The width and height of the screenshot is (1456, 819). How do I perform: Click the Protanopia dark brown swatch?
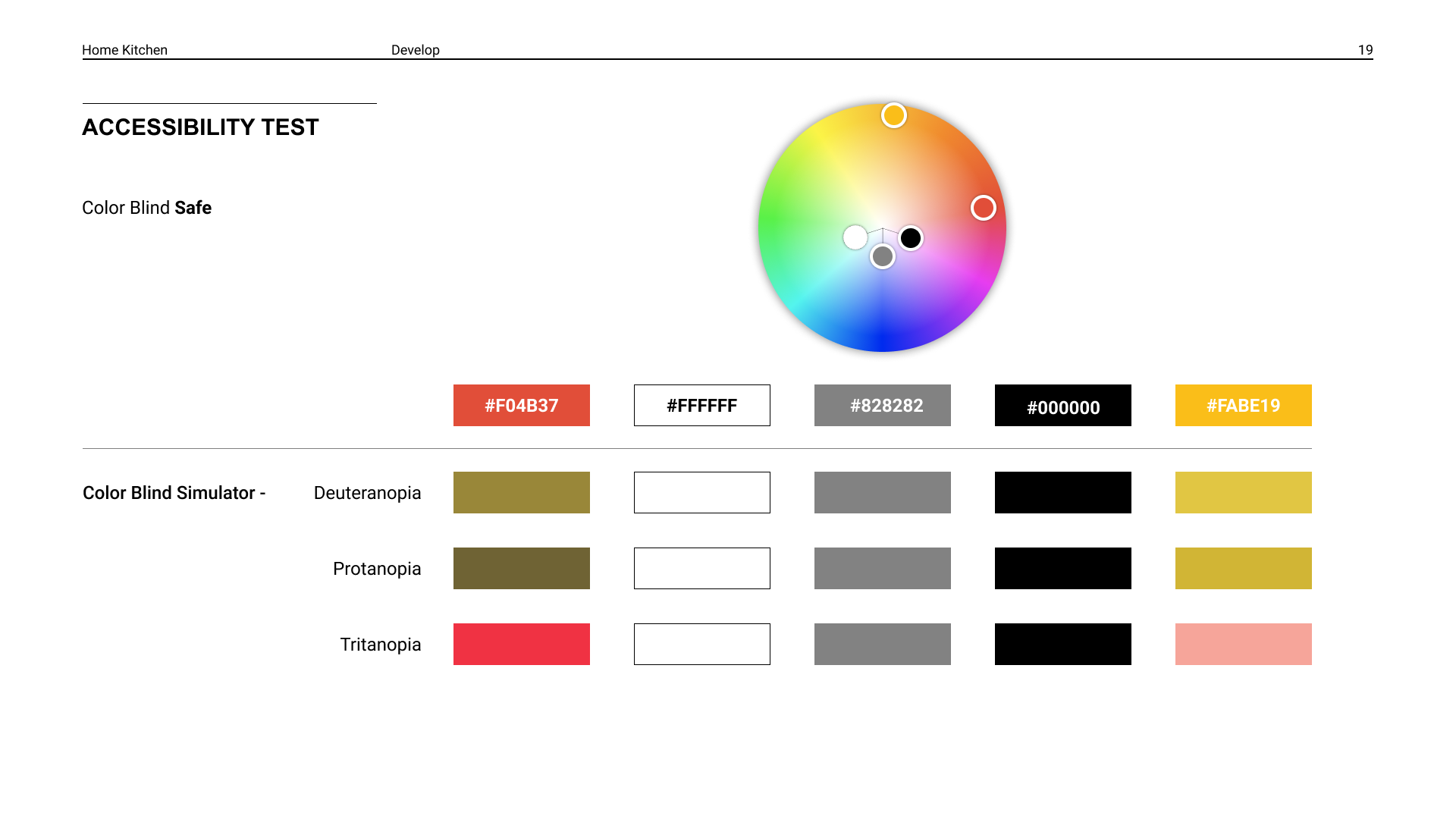pos(521,568)
